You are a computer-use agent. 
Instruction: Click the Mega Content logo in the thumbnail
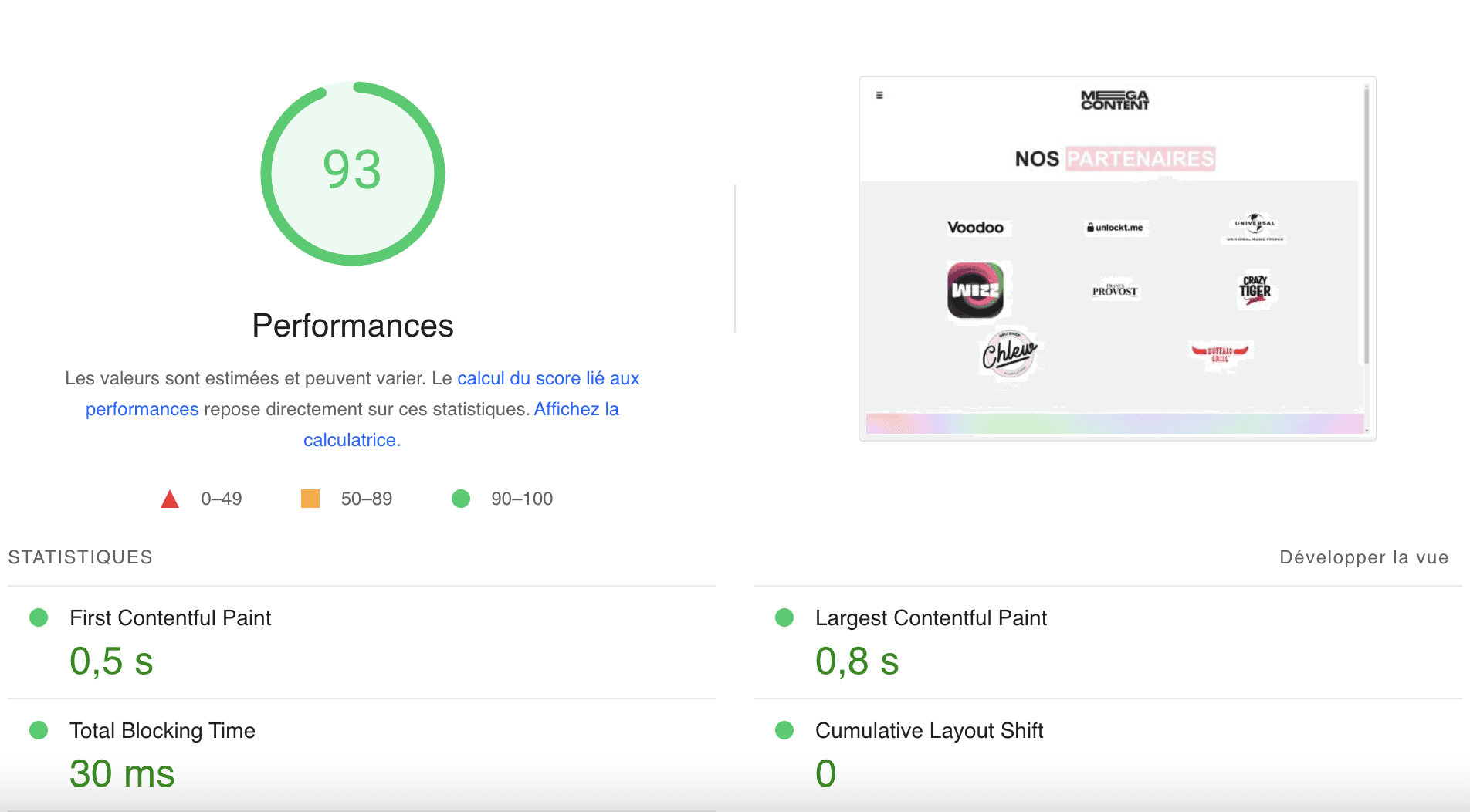pyautogui.click(x=1115, y=100)
